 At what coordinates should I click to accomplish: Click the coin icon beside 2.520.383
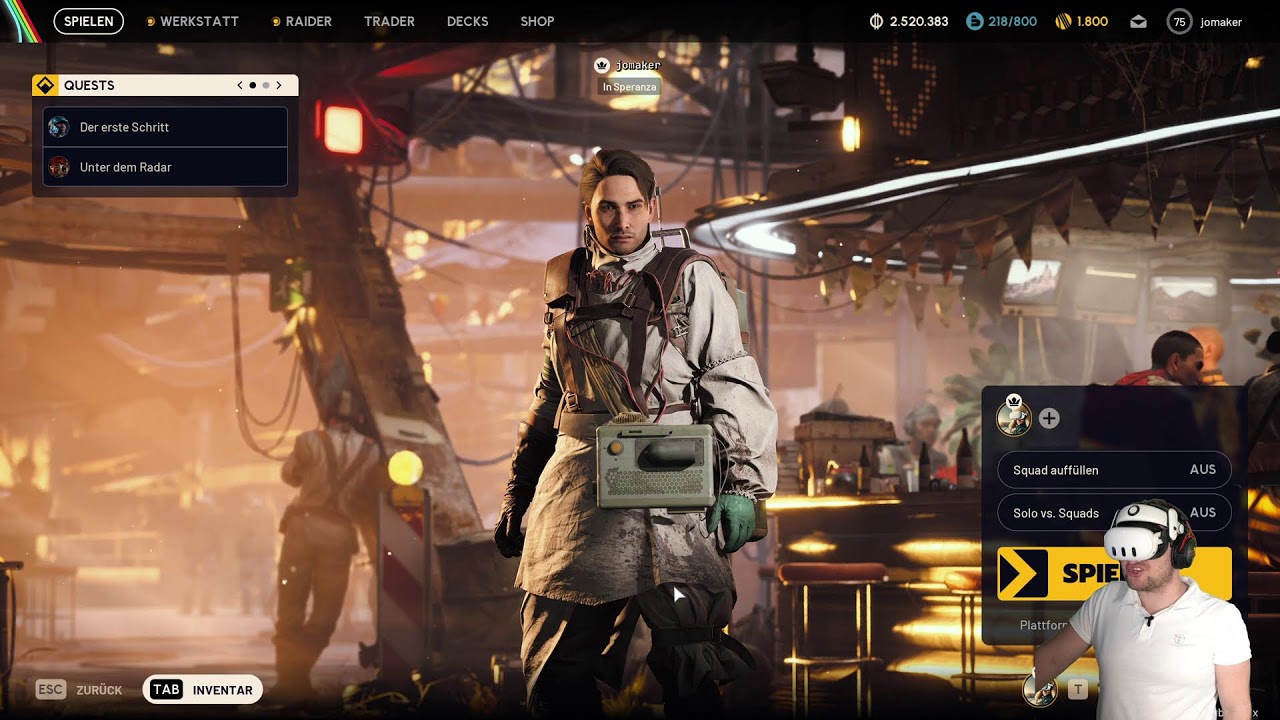[876, 21]
